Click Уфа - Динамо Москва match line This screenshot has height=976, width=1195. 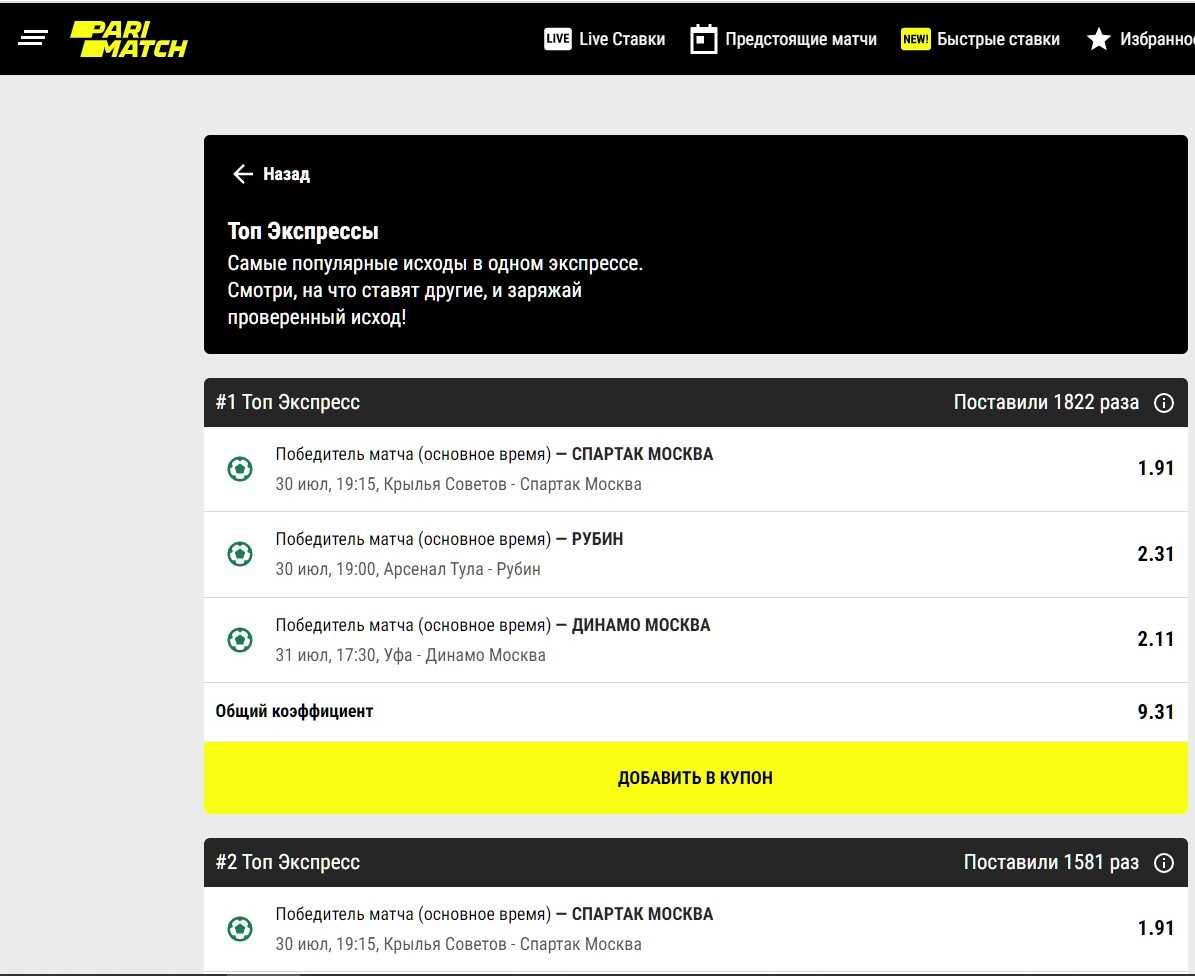pyautogui.click(x=410, y=655)
